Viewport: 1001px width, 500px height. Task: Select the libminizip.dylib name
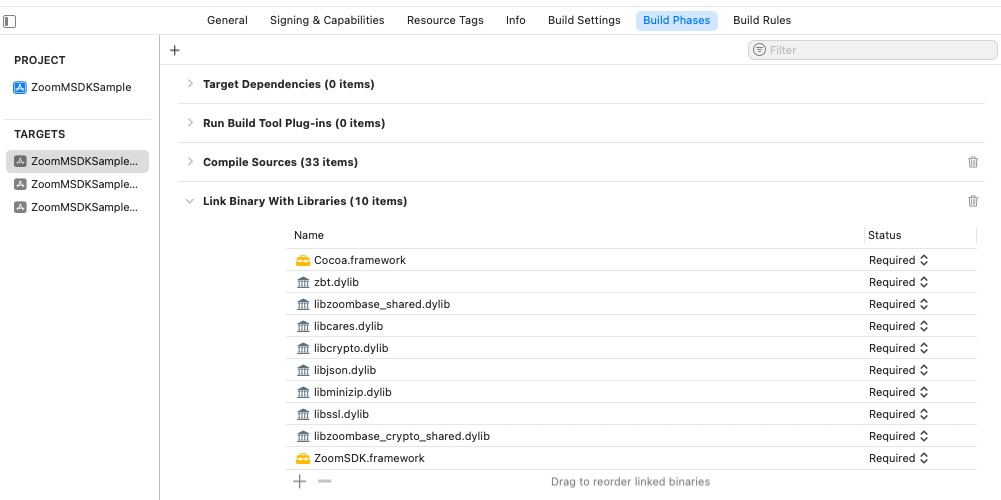coord(353,392)
